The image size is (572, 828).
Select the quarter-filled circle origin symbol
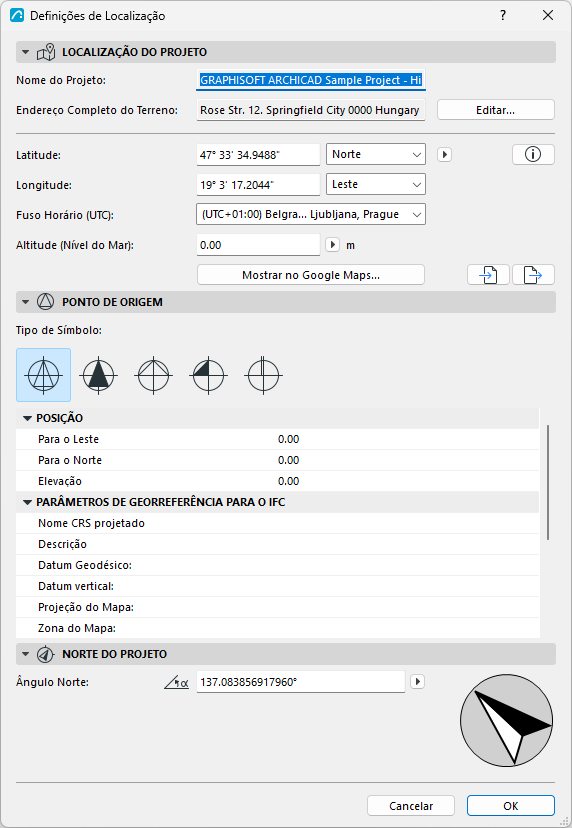tap(208, 375)
